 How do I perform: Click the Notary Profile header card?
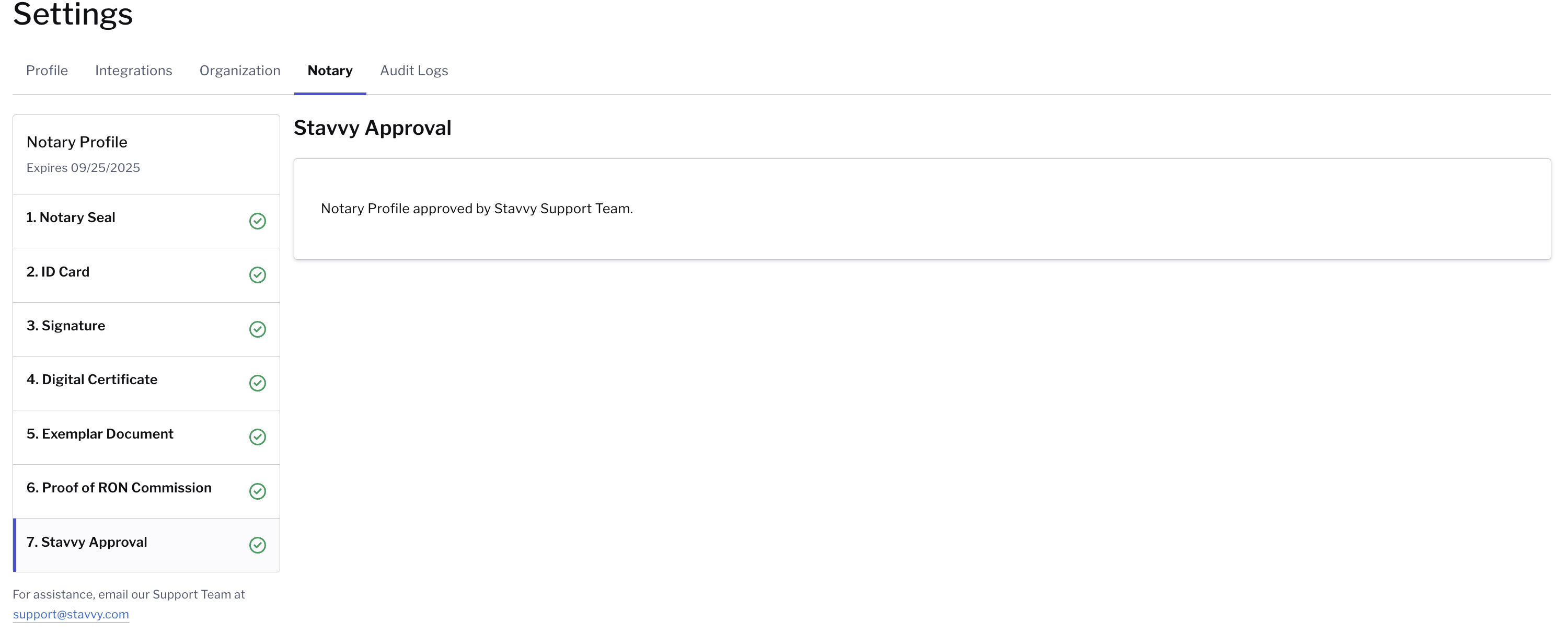pos(146,155)
